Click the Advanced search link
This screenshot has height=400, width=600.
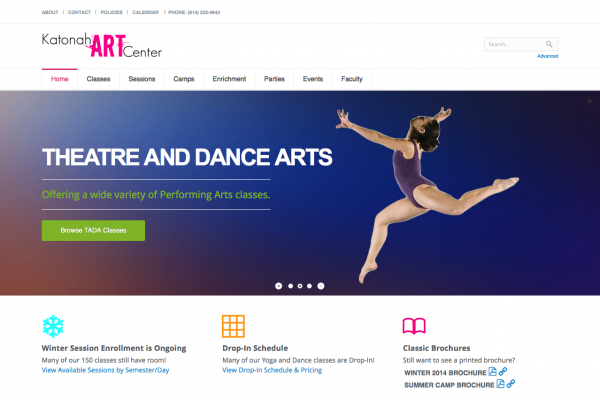548,56
